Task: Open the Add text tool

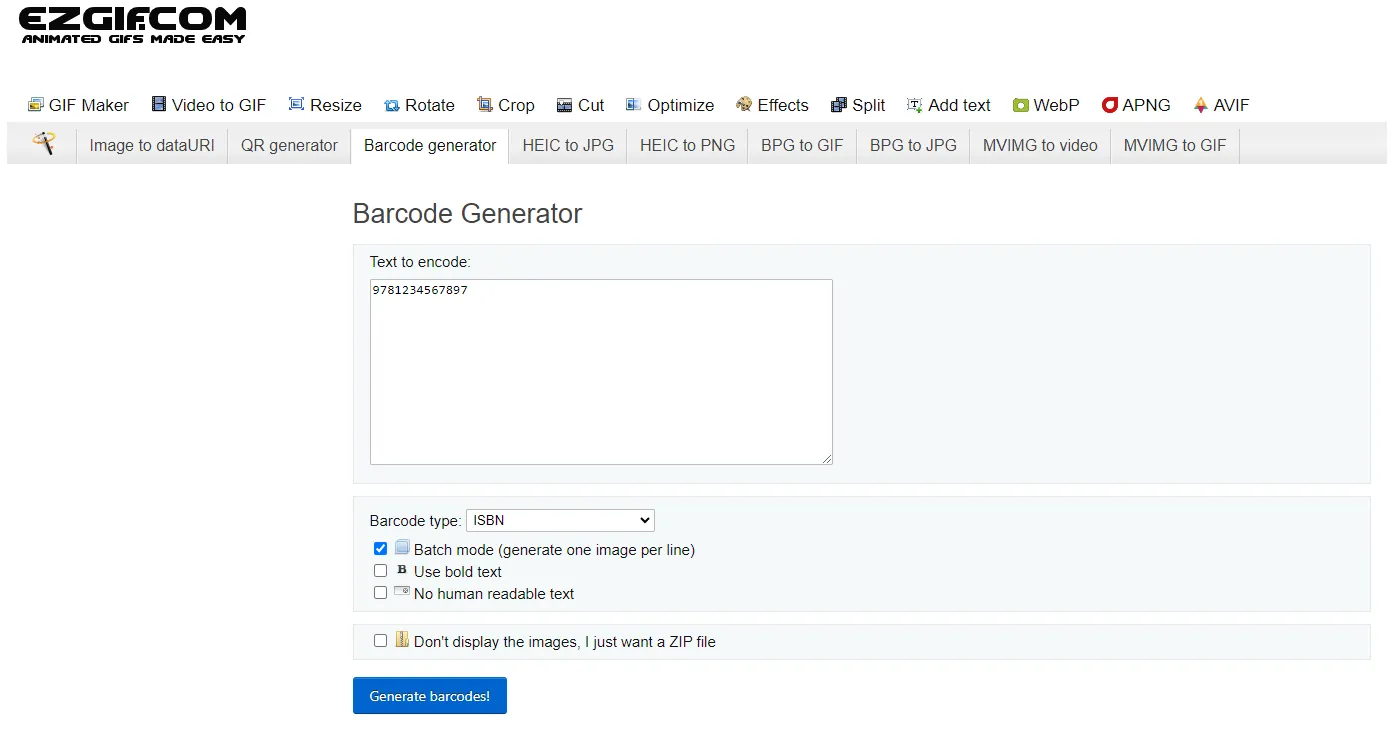Action: tap(948, 105)
